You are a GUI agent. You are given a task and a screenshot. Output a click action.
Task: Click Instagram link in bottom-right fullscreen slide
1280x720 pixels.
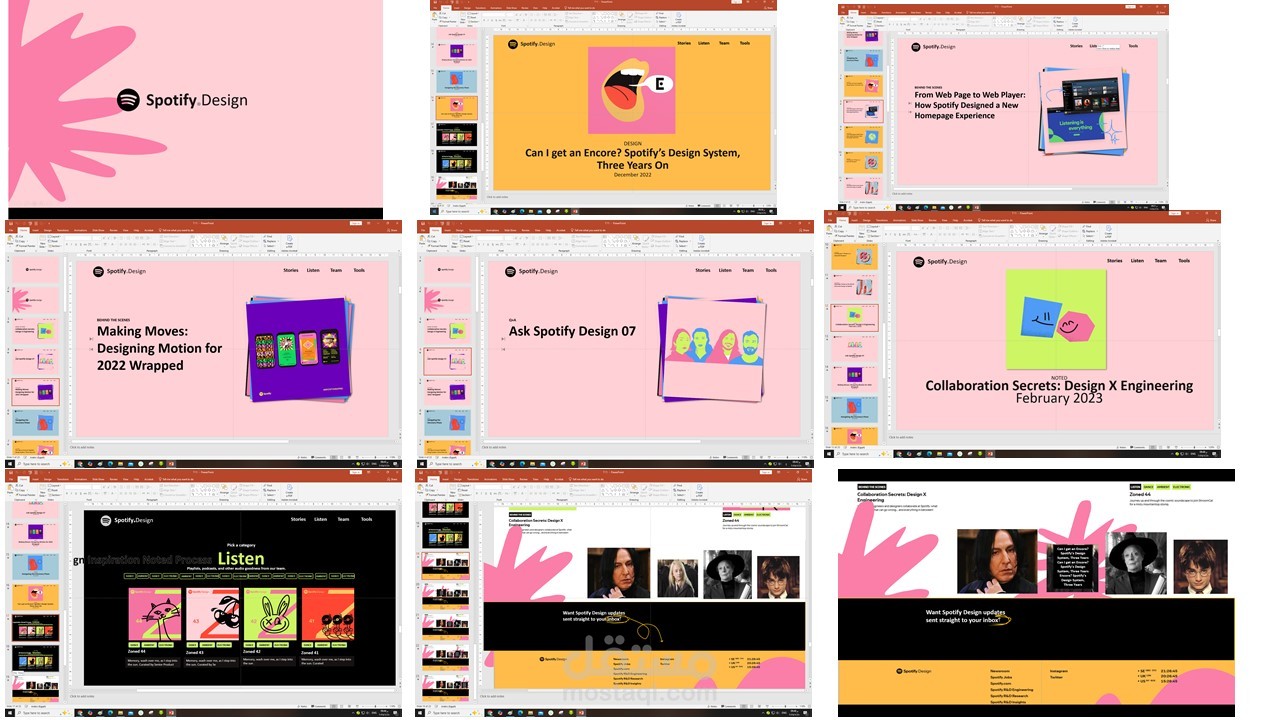tap(1059, 670)
